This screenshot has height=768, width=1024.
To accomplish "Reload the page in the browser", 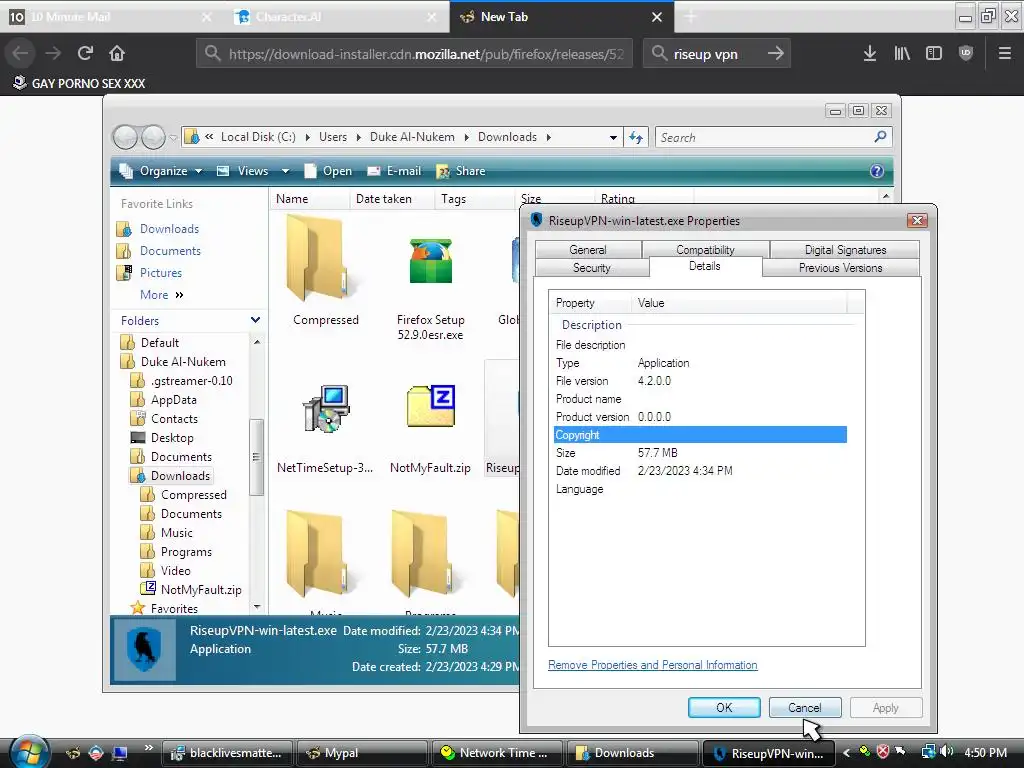I will coord(85,54).
